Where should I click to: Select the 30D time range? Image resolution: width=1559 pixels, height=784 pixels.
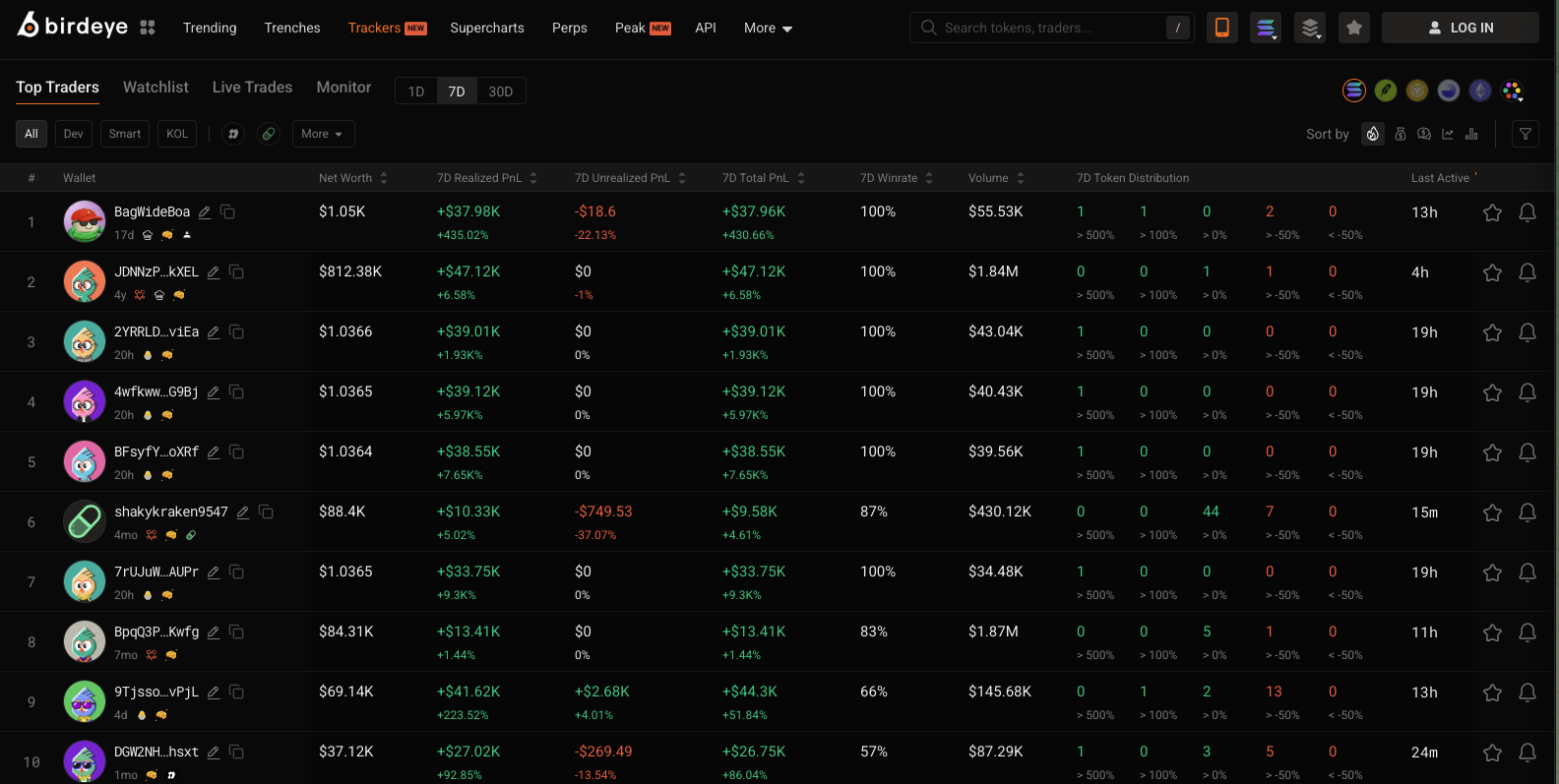(x=501, y=90)
